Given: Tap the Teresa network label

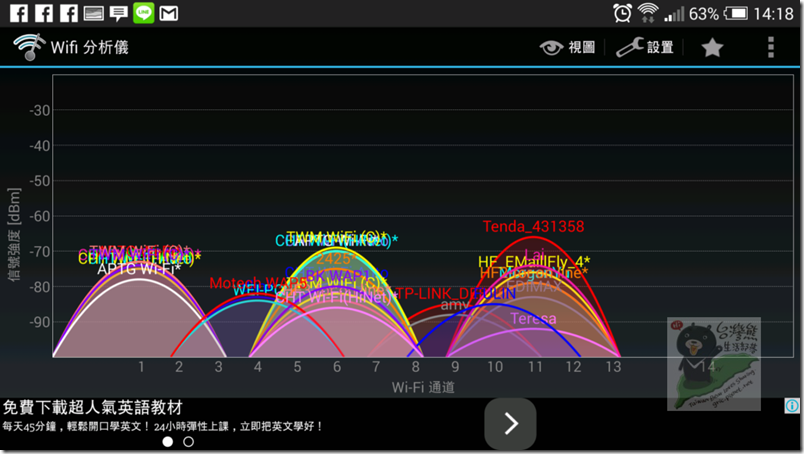Looking at the screenshot, I should tap(533, 319).
